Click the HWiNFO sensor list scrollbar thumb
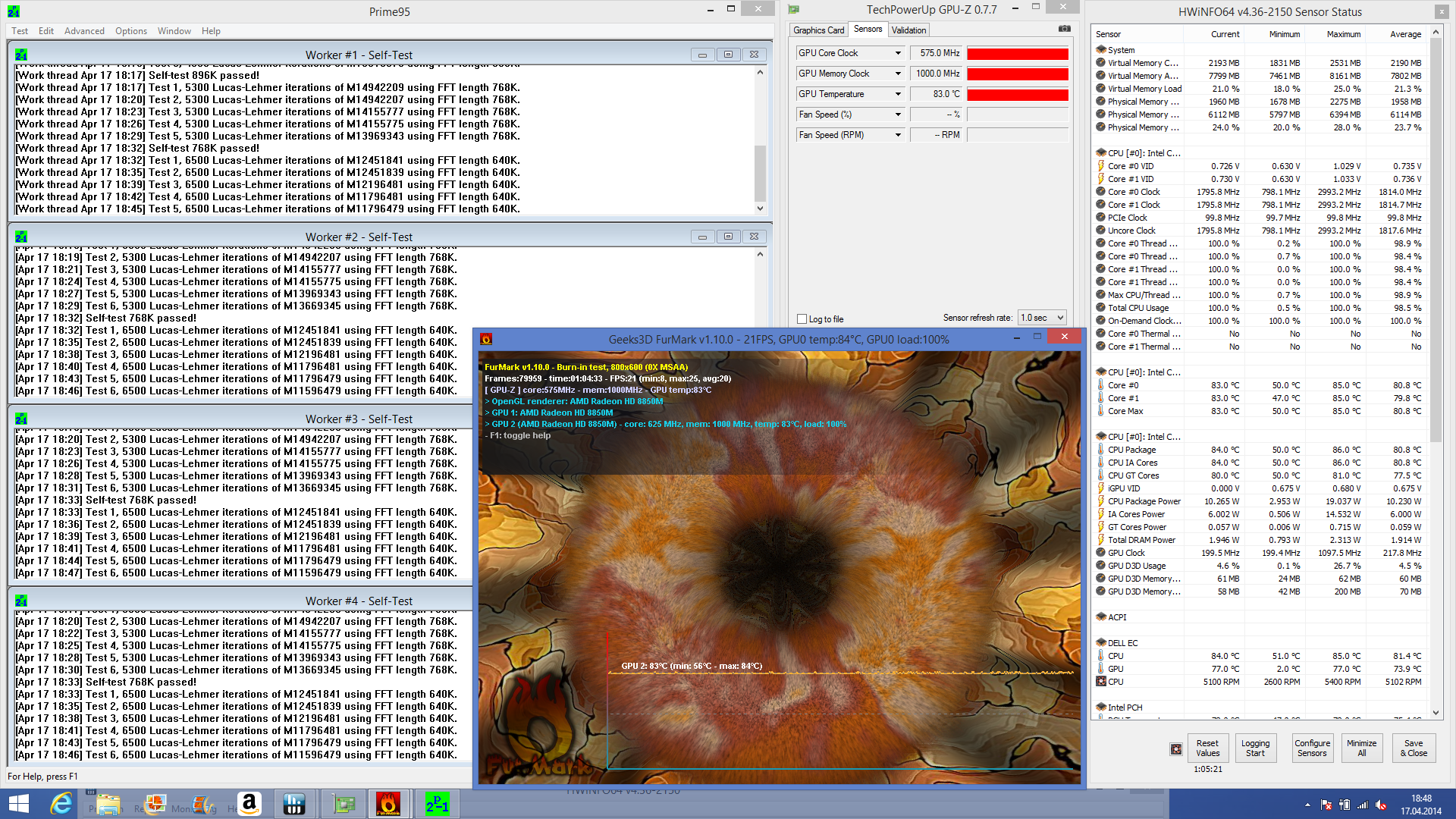Viewport: 1456px width, 819px height. coord(1435,241)
